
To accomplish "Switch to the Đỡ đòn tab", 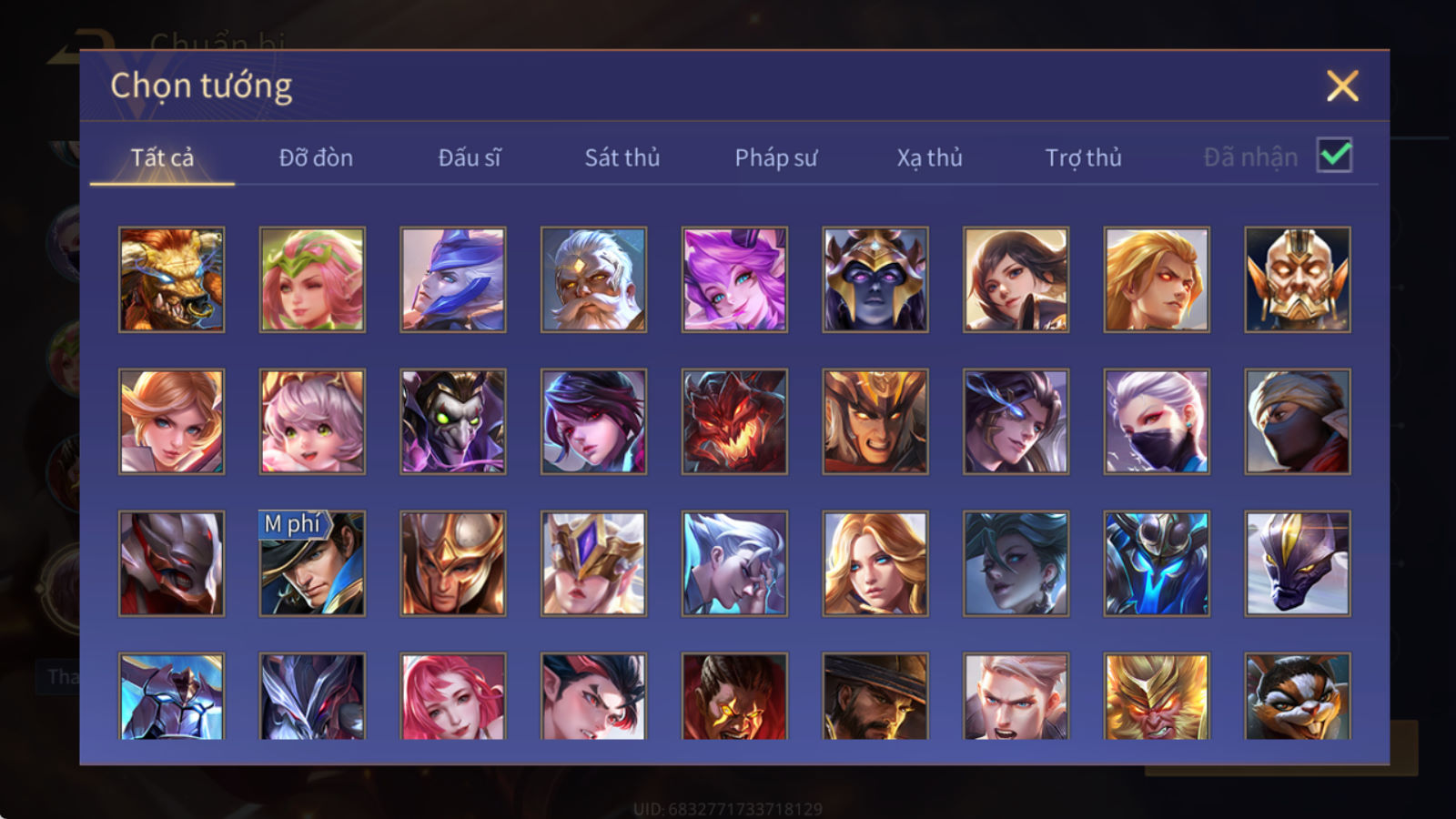I will tap(316, 157).
